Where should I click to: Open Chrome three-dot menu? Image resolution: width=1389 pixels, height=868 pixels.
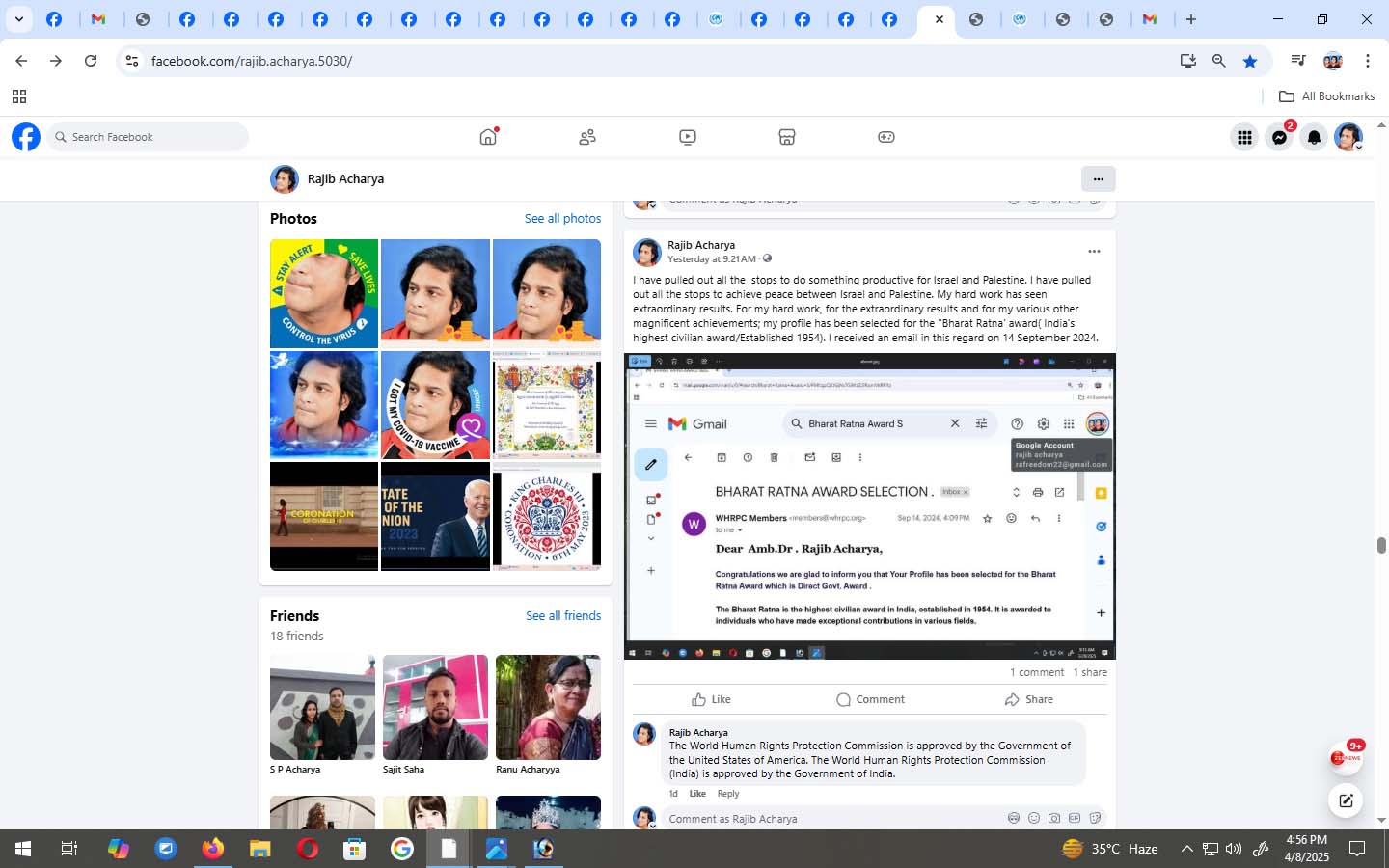click(x=1367, y=61)
